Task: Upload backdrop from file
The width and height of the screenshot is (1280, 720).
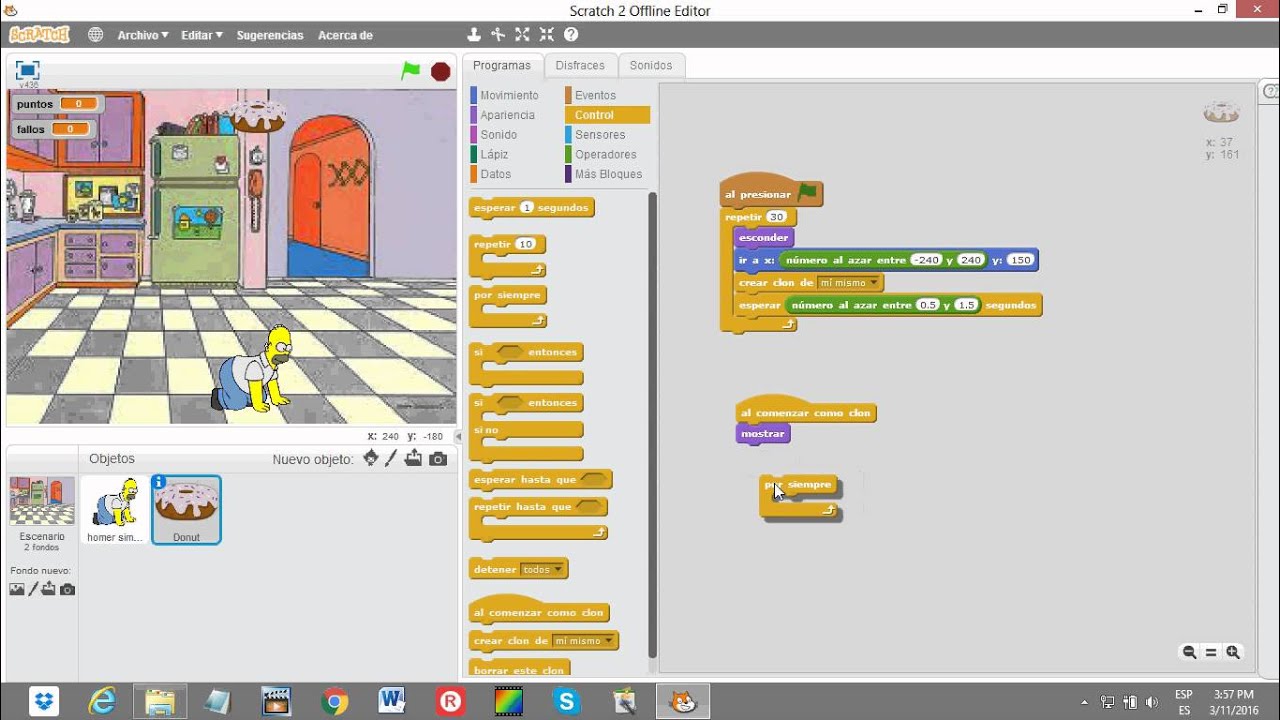Action: pos(49,589)
